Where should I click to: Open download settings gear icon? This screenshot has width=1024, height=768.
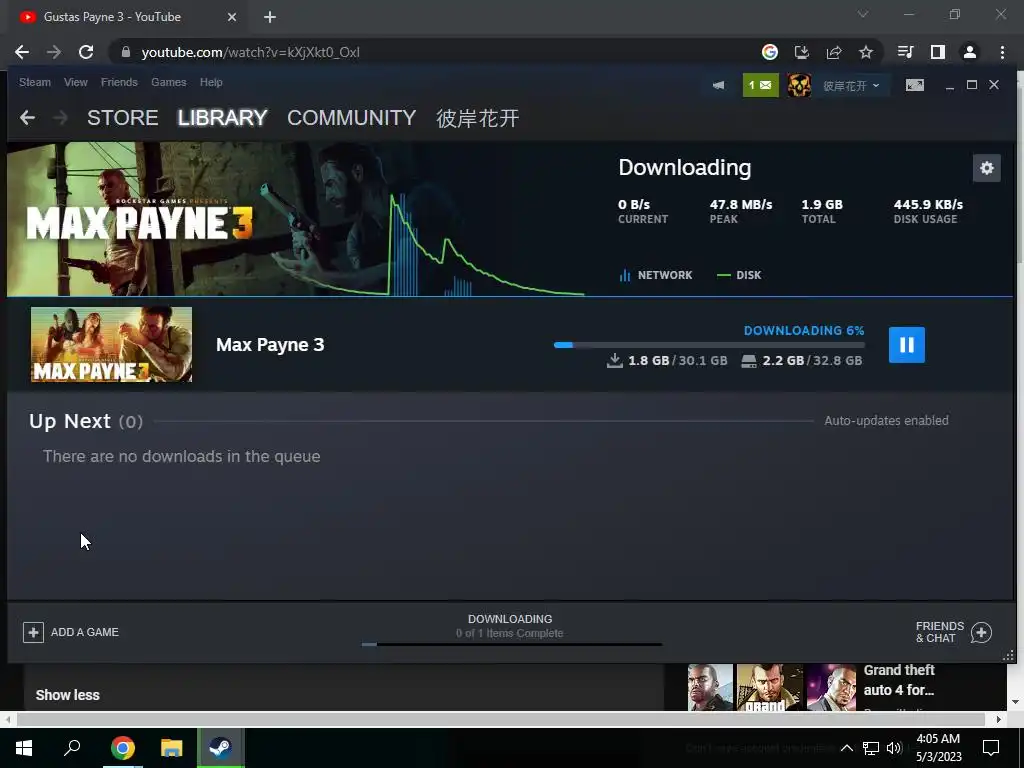coord(986,168)
